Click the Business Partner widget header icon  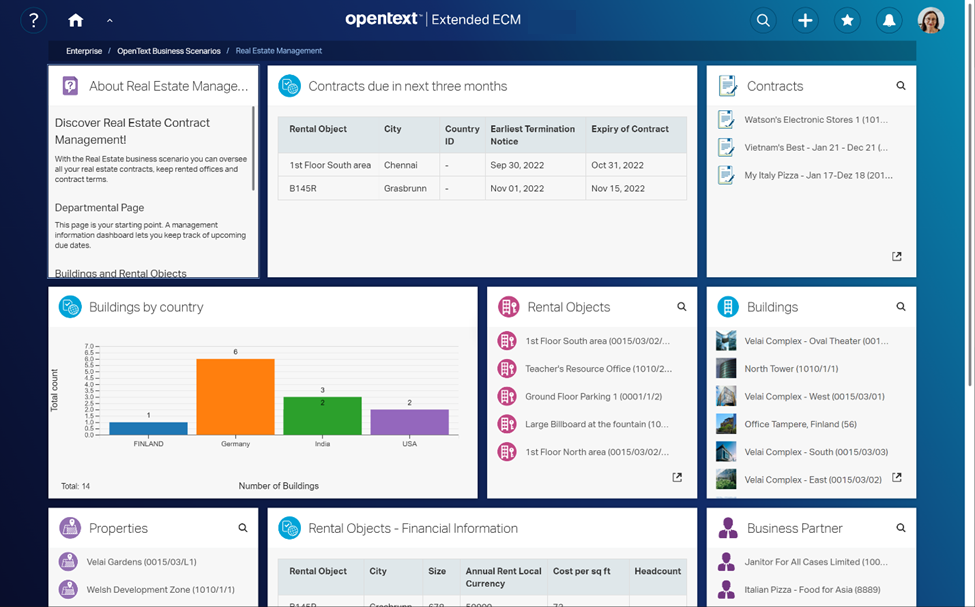tap(728, 527)
